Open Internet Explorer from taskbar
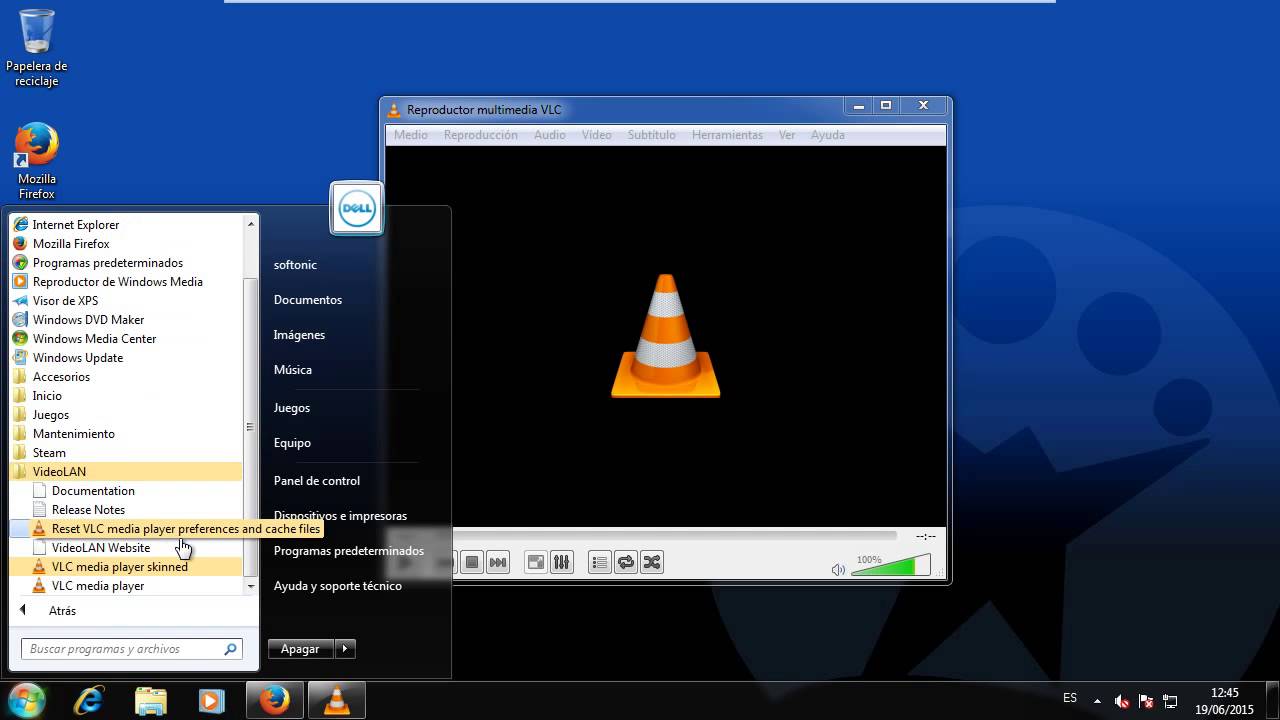The width and height of the screenshot is (1280, 720). click(88, 701)
